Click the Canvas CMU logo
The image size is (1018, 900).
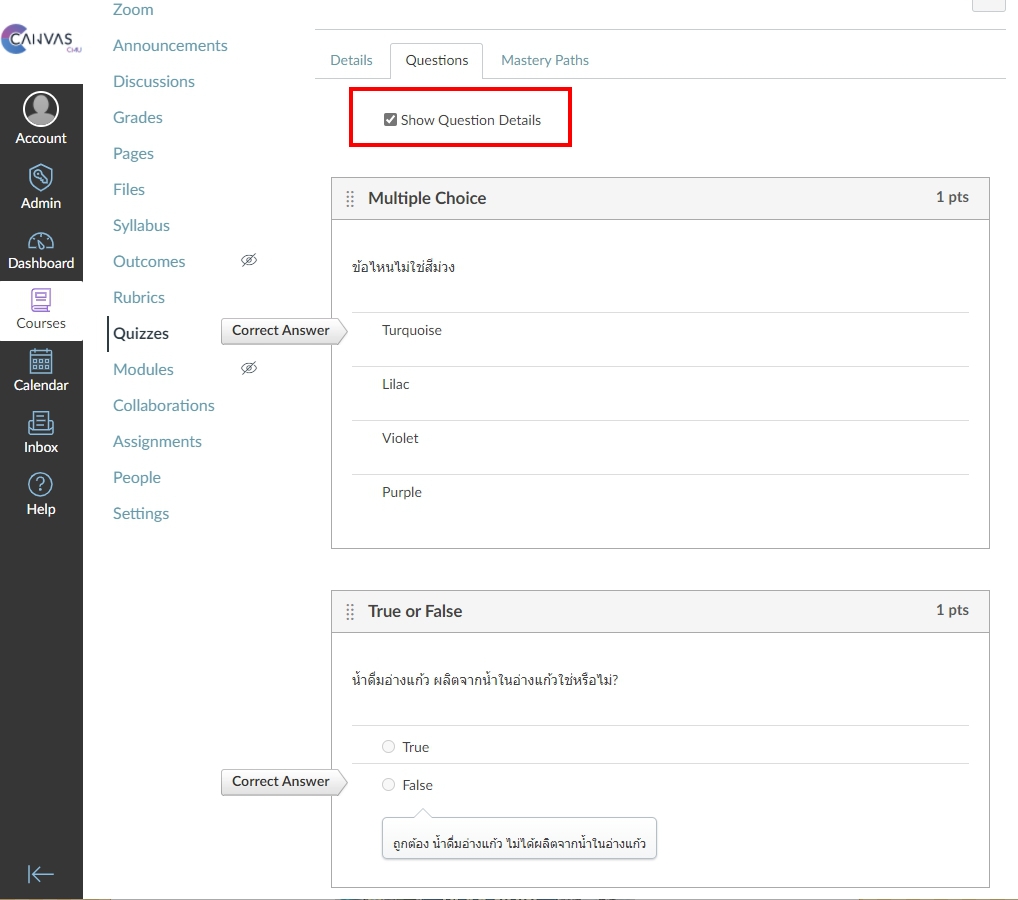[41, 39]
